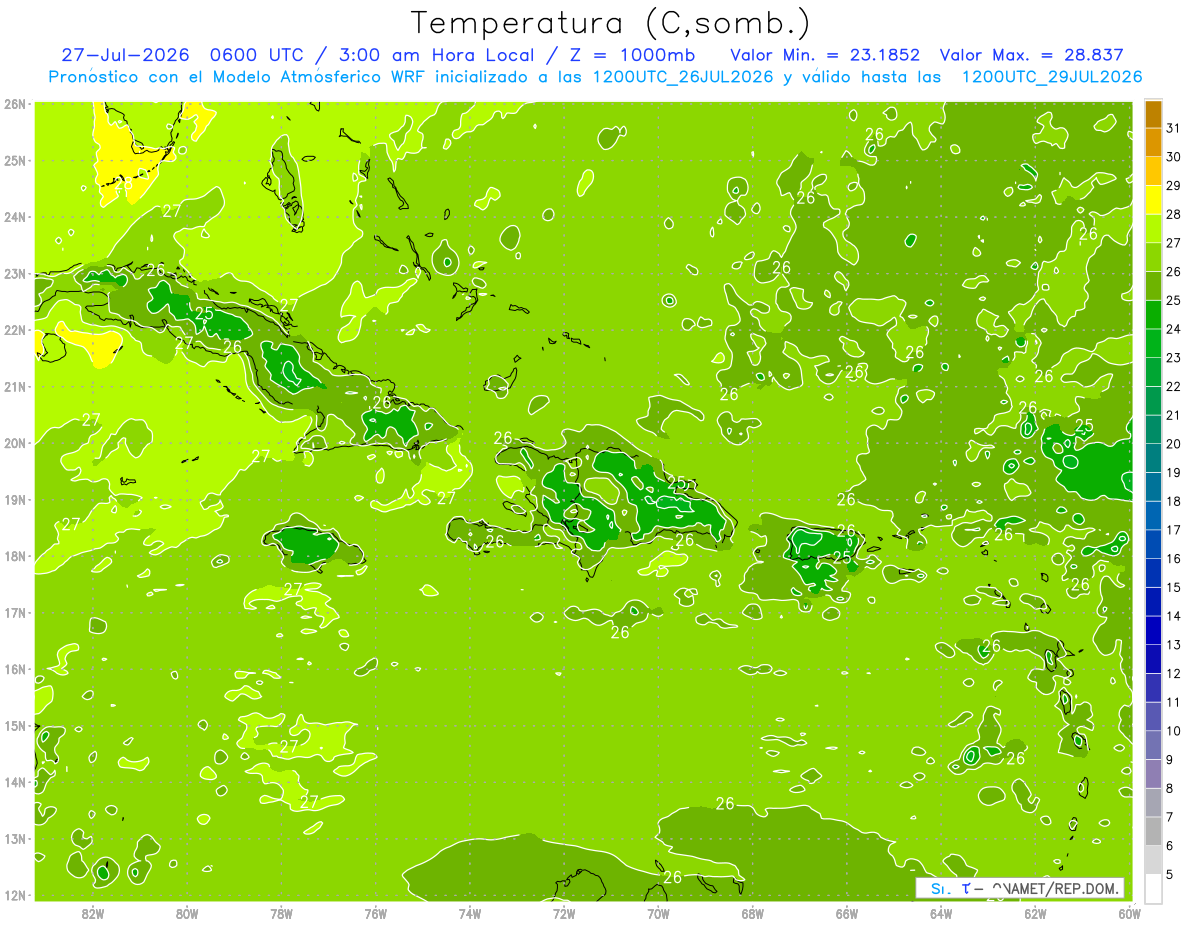
Task: Click the '66W' longitude axis label
Action: click(x=846, y=913)
